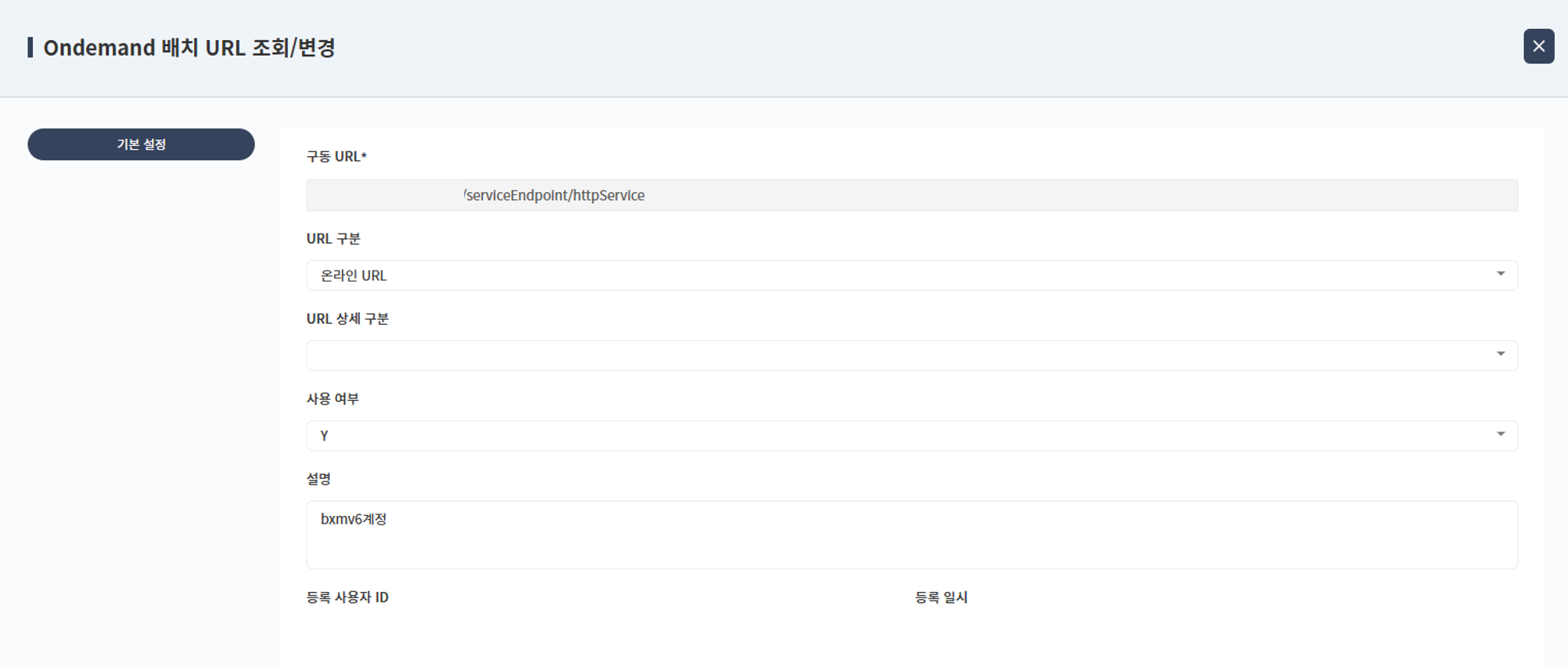The width and height of the screenshot is (1568, 668).
Task: Click the bxmv6계정 description text
Action: (354, 519)
